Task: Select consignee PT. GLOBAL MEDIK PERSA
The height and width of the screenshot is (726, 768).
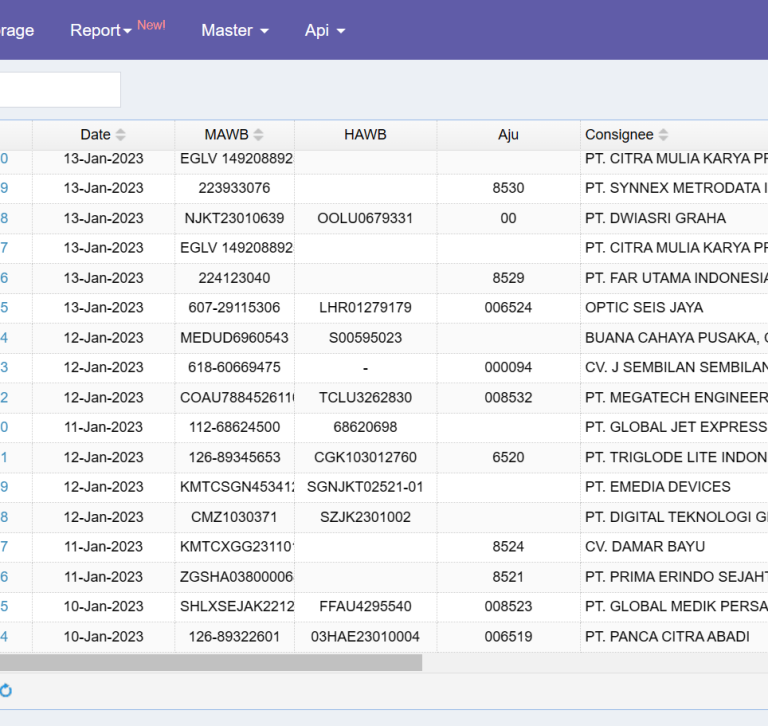Action: click(x=676, y=606)
